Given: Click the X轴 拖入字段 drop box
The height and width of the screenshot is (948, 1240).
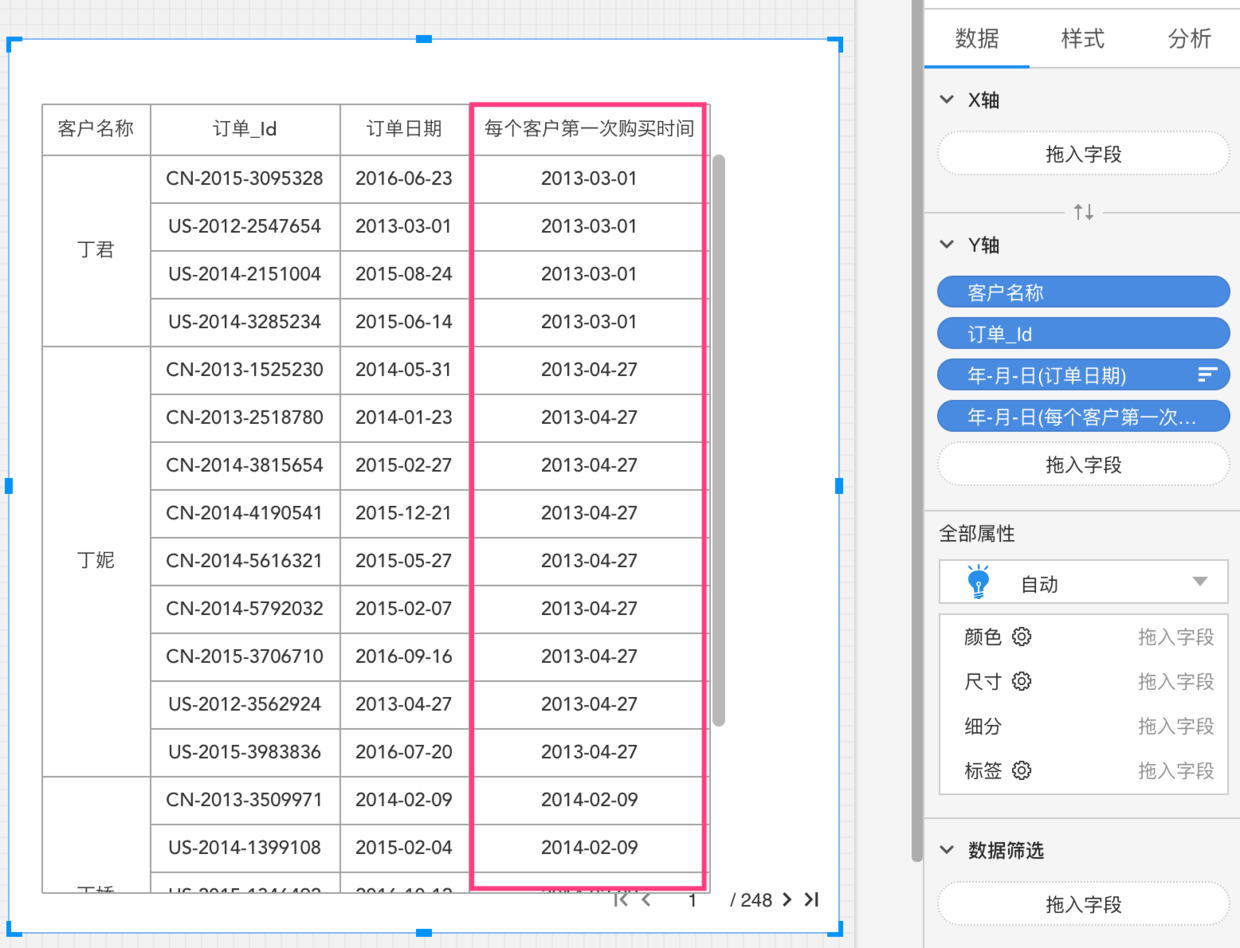Looking at the screenshot, I should pos(1083,154).
